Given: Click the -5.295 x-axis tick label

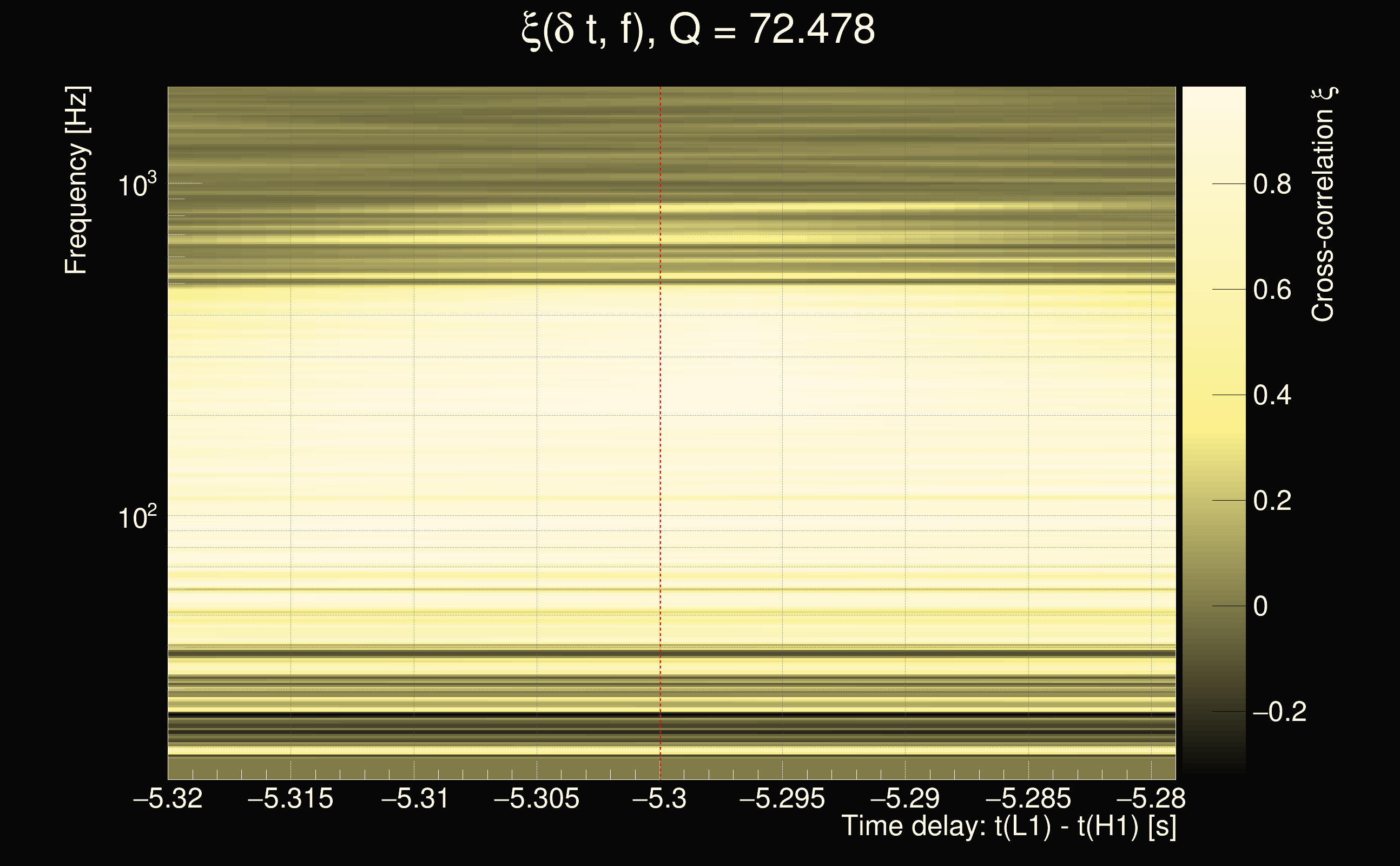Looking at the screenshot, I should click(782, 798).
